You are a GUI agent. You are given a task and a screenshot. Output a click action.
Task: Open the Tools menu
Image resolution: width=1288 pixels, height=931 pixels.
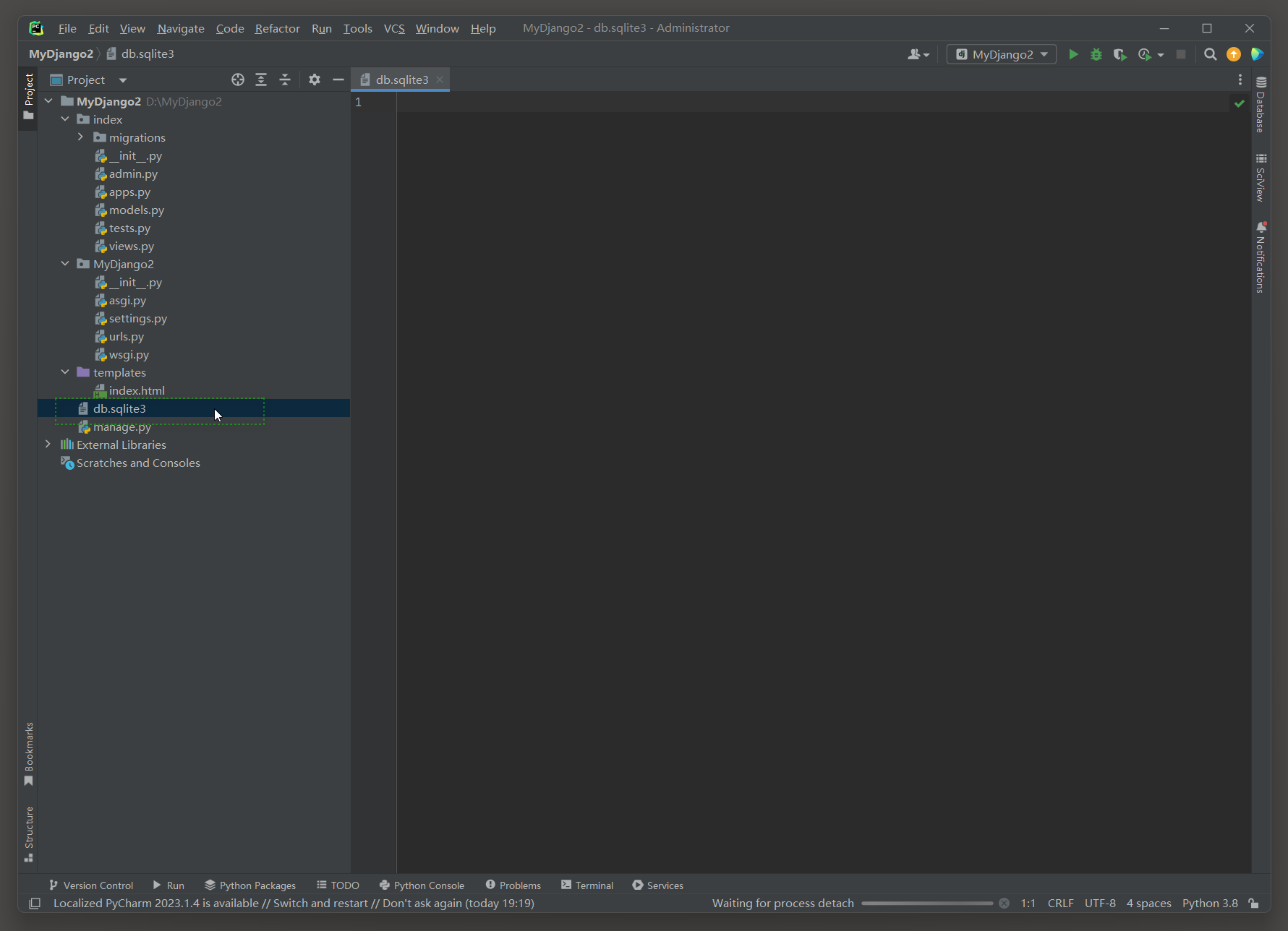tap(357, 28)
